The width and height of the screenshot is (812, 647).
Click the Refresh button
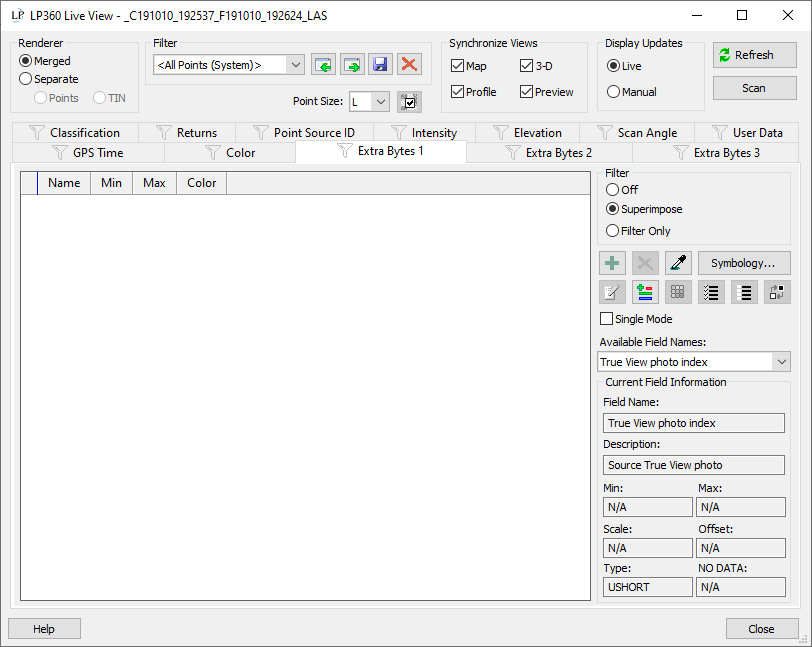coord(755,55)
